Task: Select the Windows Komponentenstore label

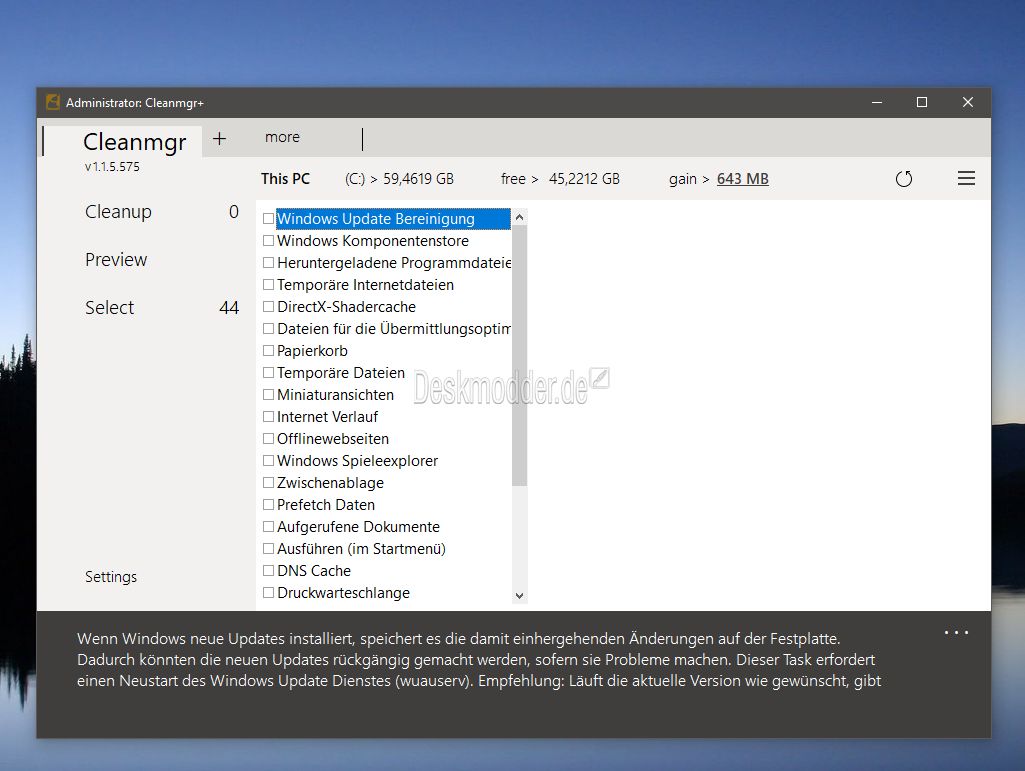Action: pyautogui.click(x=373, y=241)
